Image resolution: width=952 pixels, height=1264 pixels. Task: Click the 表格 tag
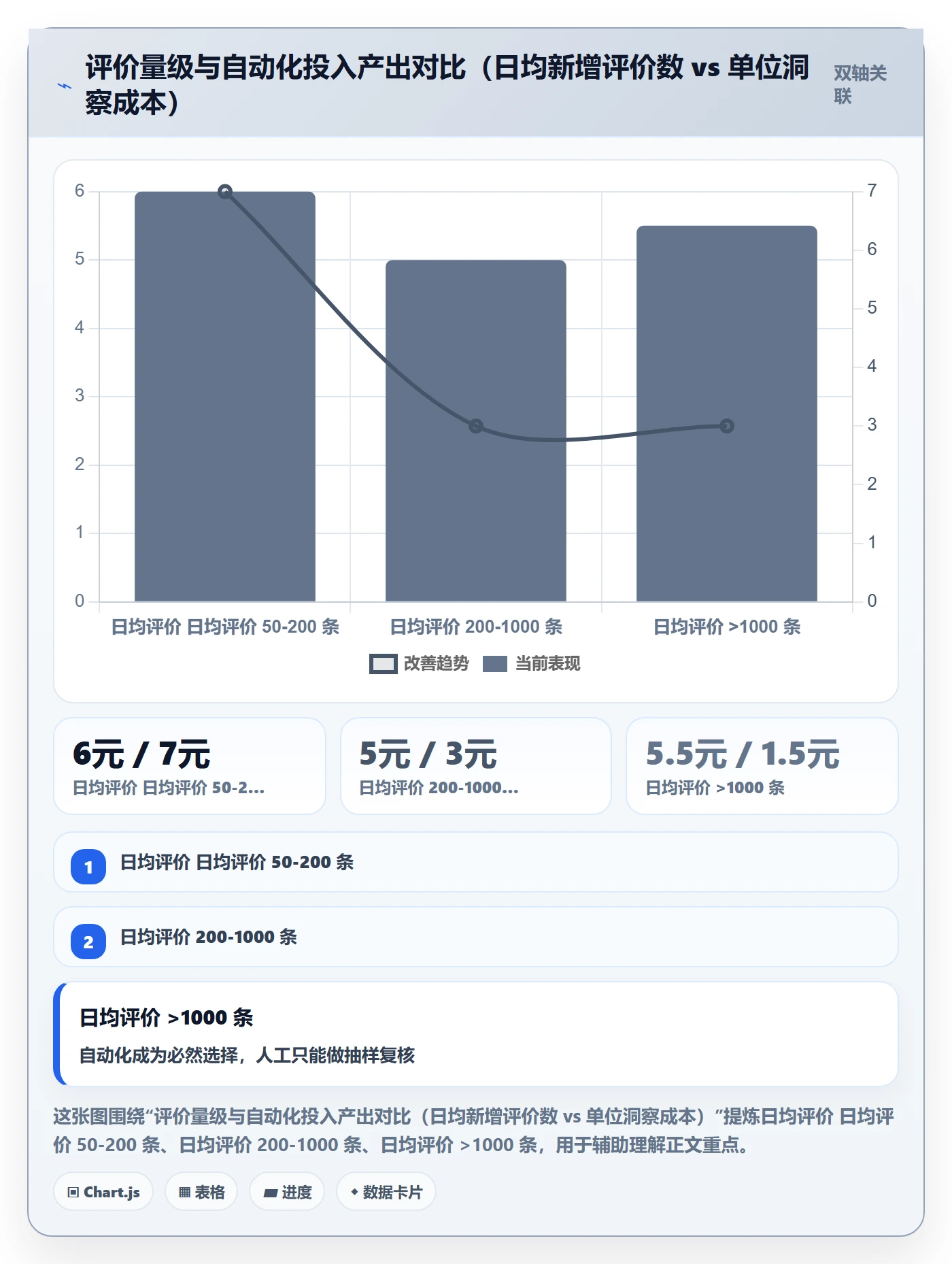coord(201,1192)
